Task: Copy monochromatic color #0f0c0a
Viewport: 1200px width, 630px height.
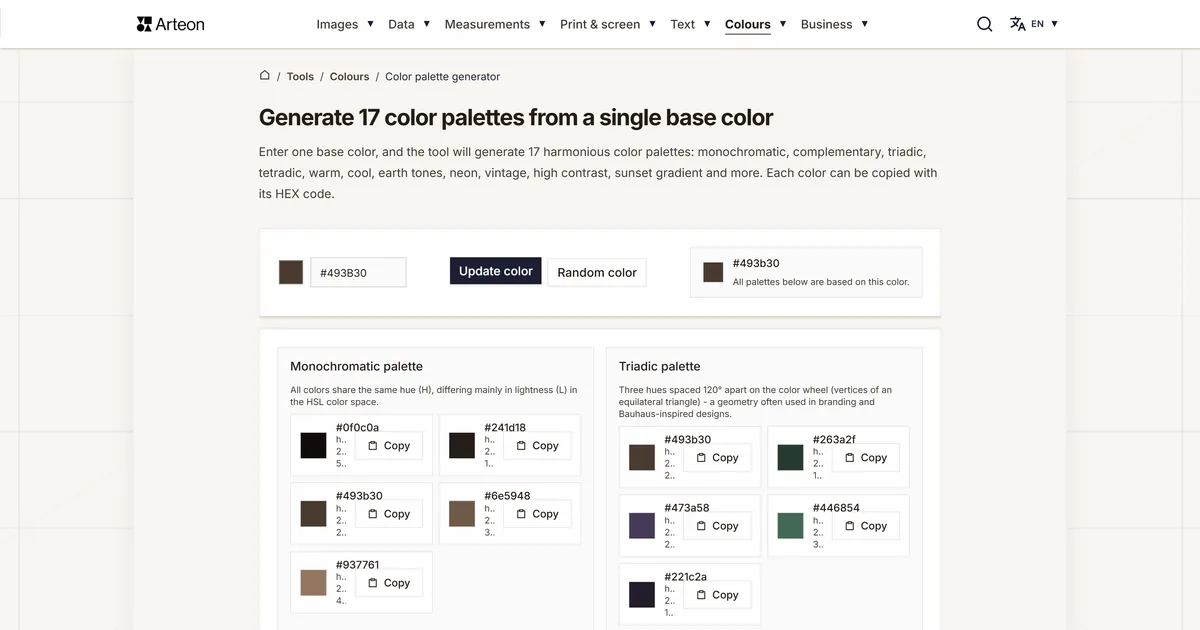Action: (x=389, y=446)
